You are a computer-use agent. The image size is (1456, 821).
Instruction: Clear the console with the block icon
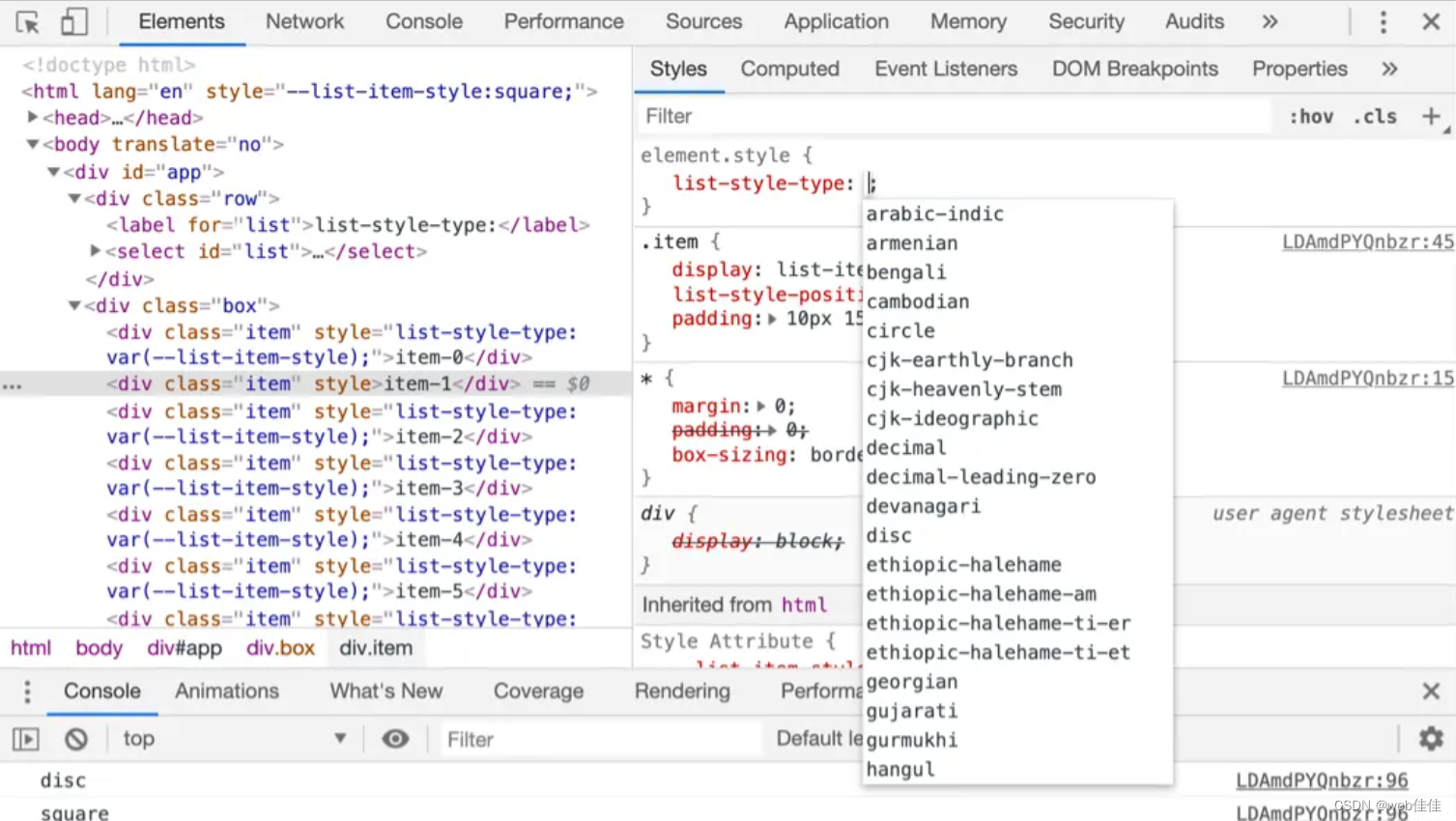tap(76, 739)
